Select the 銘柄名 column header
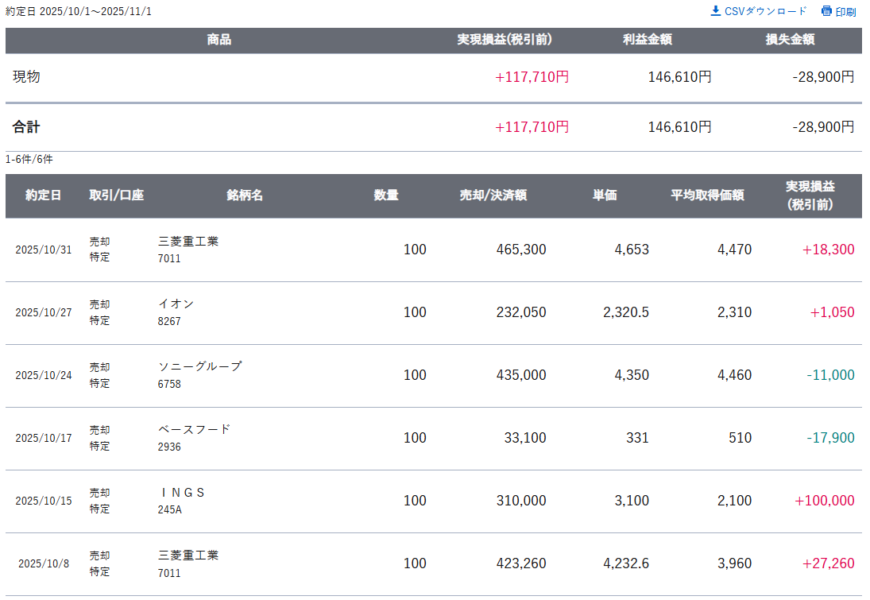870x600 pixels. 245,195
